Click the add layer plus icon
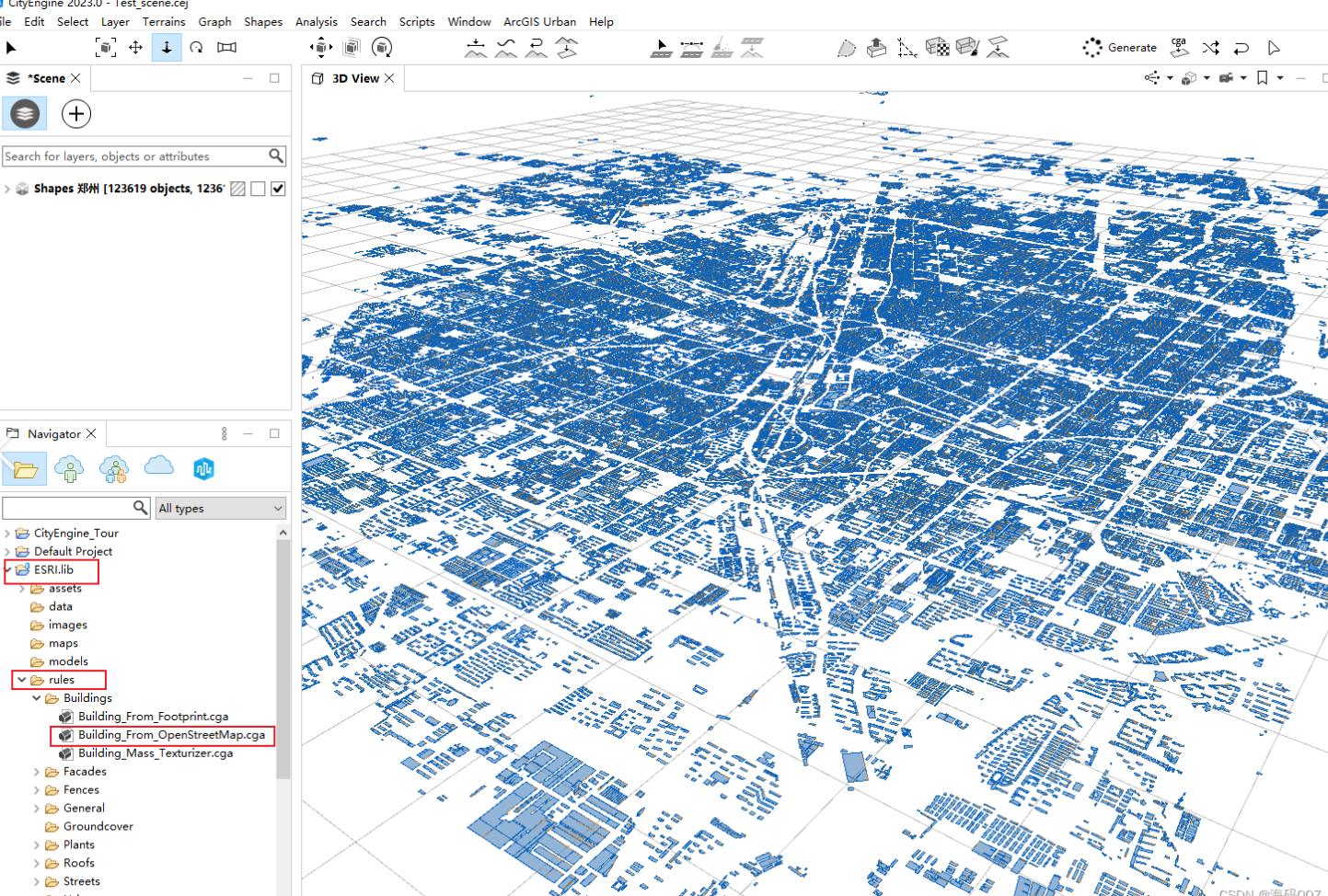 pyautogui.click(x=75, y=114)
